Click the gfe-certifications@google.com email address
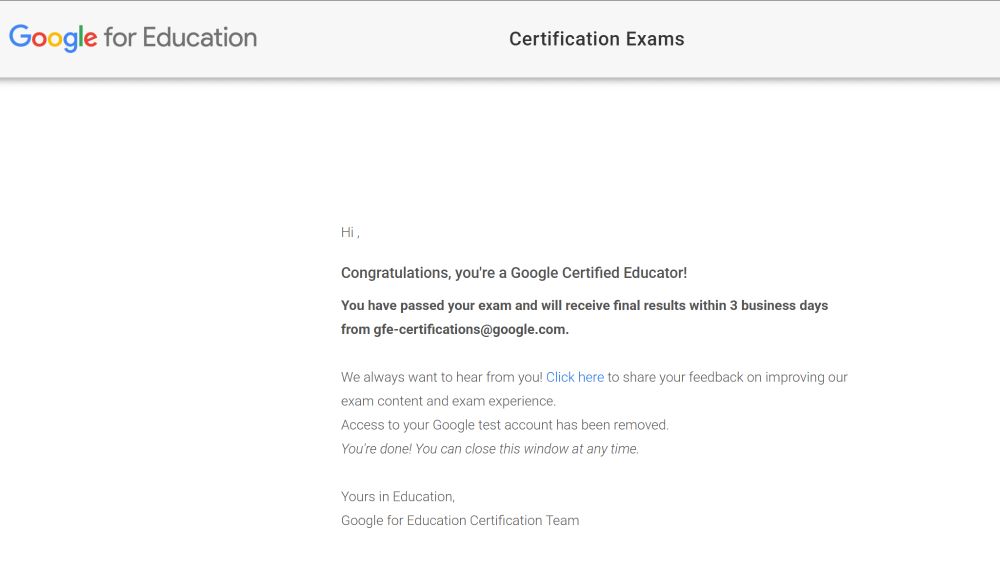 [x=469, y=330]
